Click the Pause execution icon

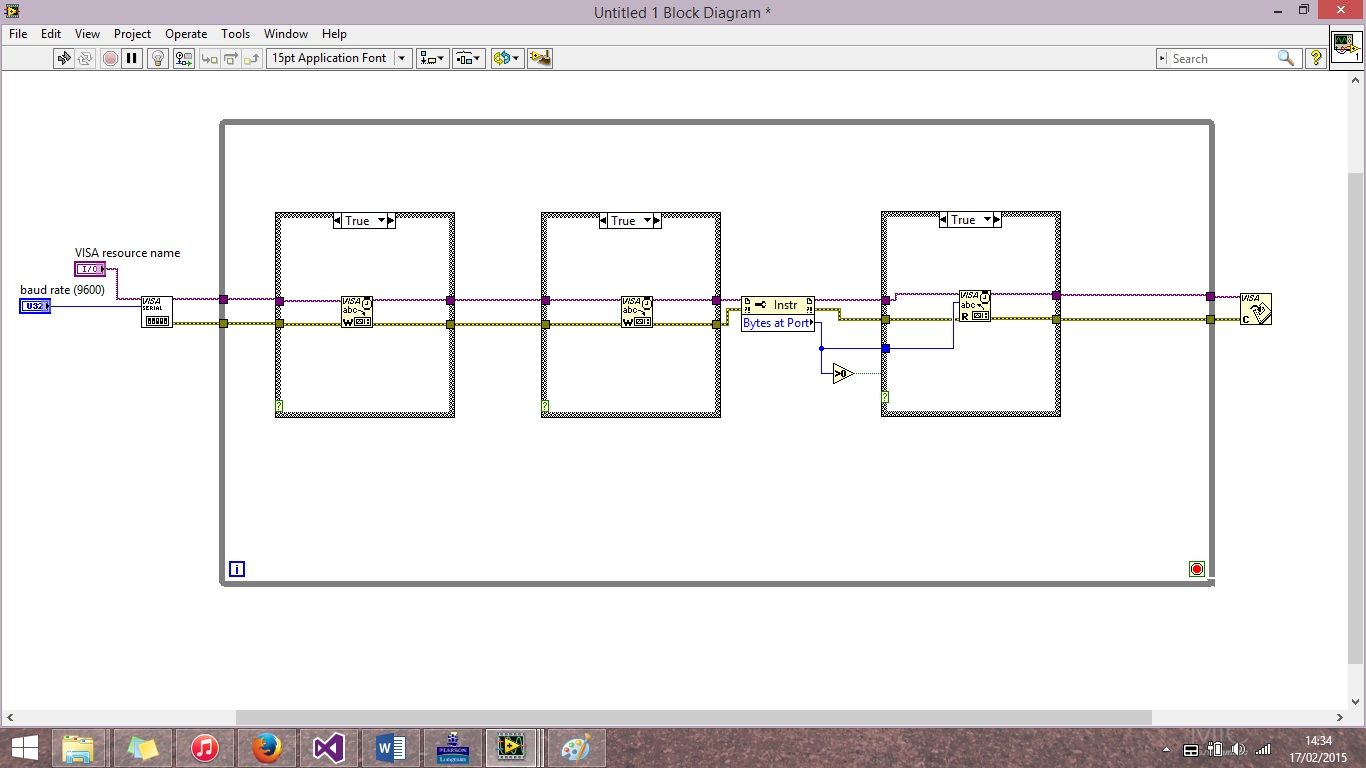click(133, 58)
